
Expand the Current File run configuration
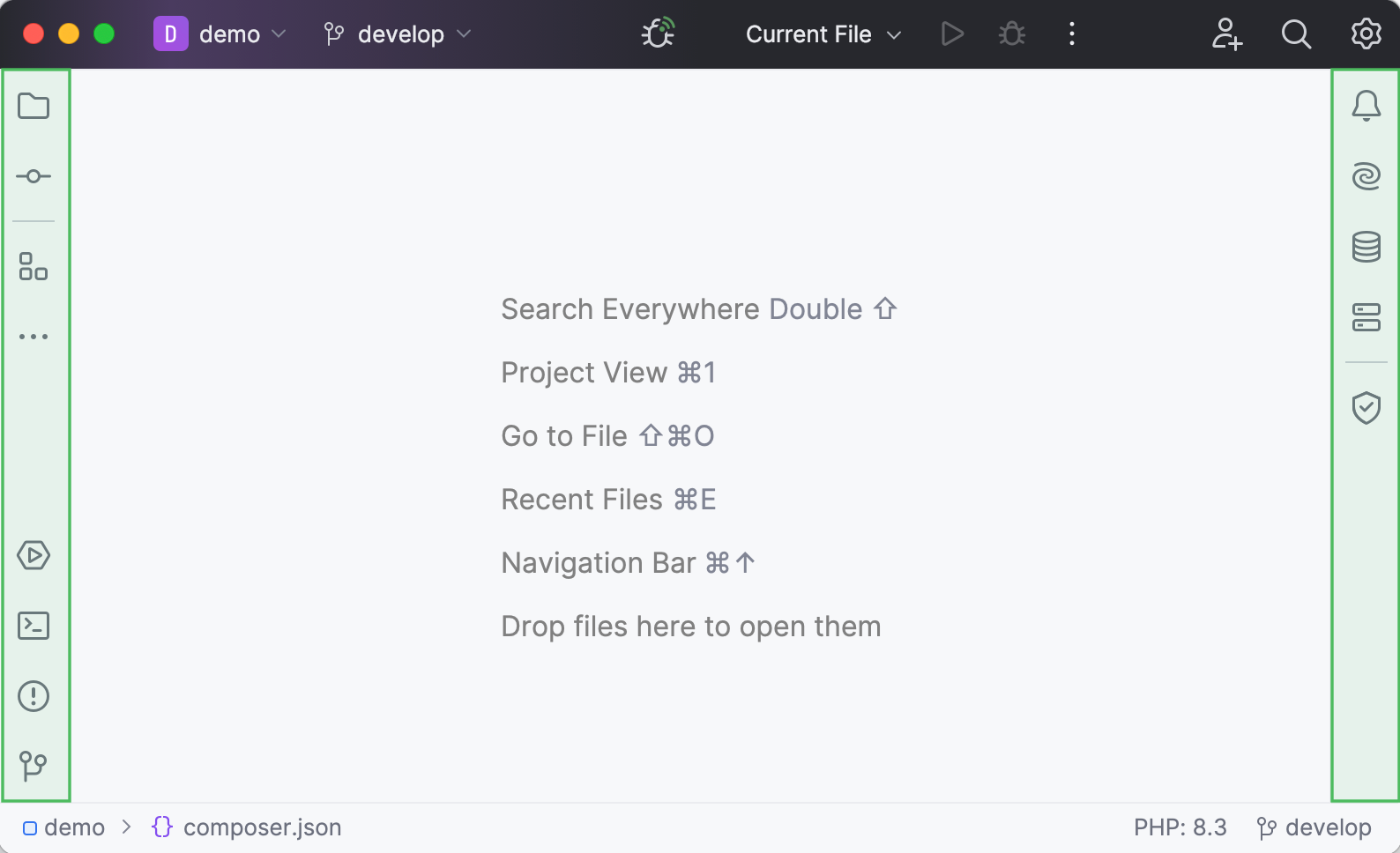tap(823, 34)
